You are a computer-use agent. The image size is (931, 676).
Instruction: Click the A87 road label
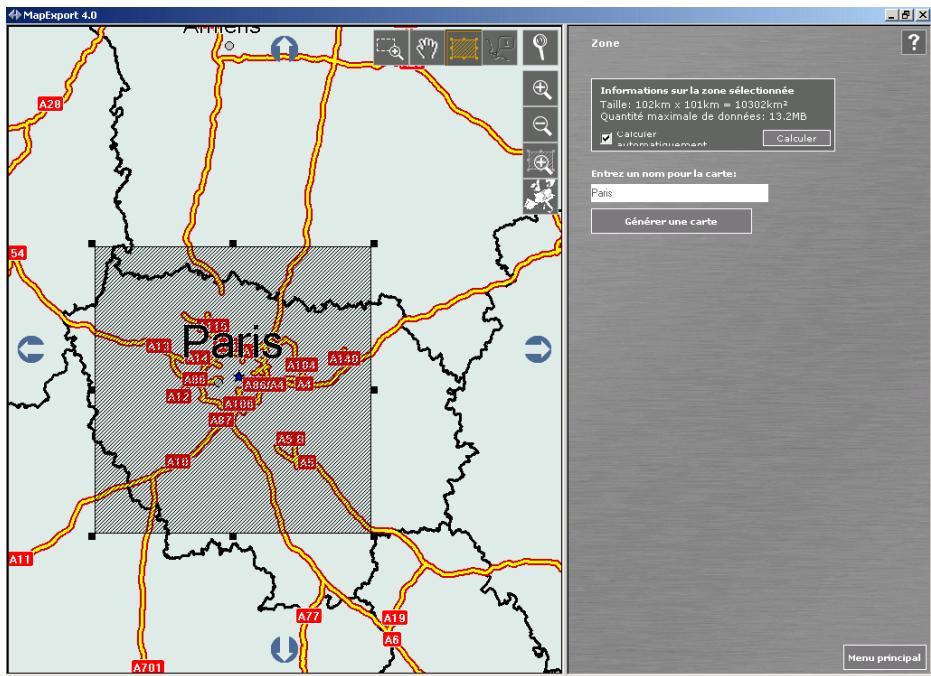pyautogui.click(x=221, y=420)
